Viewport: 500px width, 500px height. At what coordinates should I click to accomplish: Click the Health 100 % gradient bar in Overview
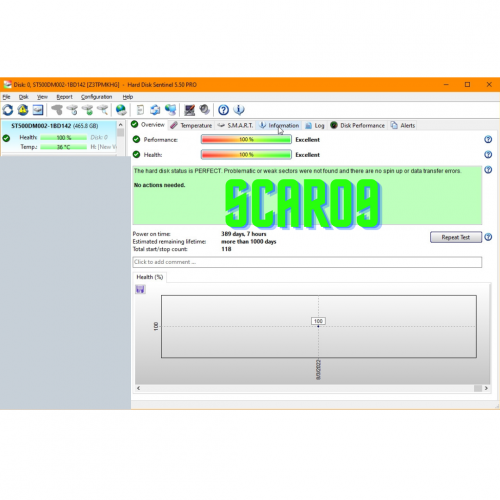click(246, 154)
